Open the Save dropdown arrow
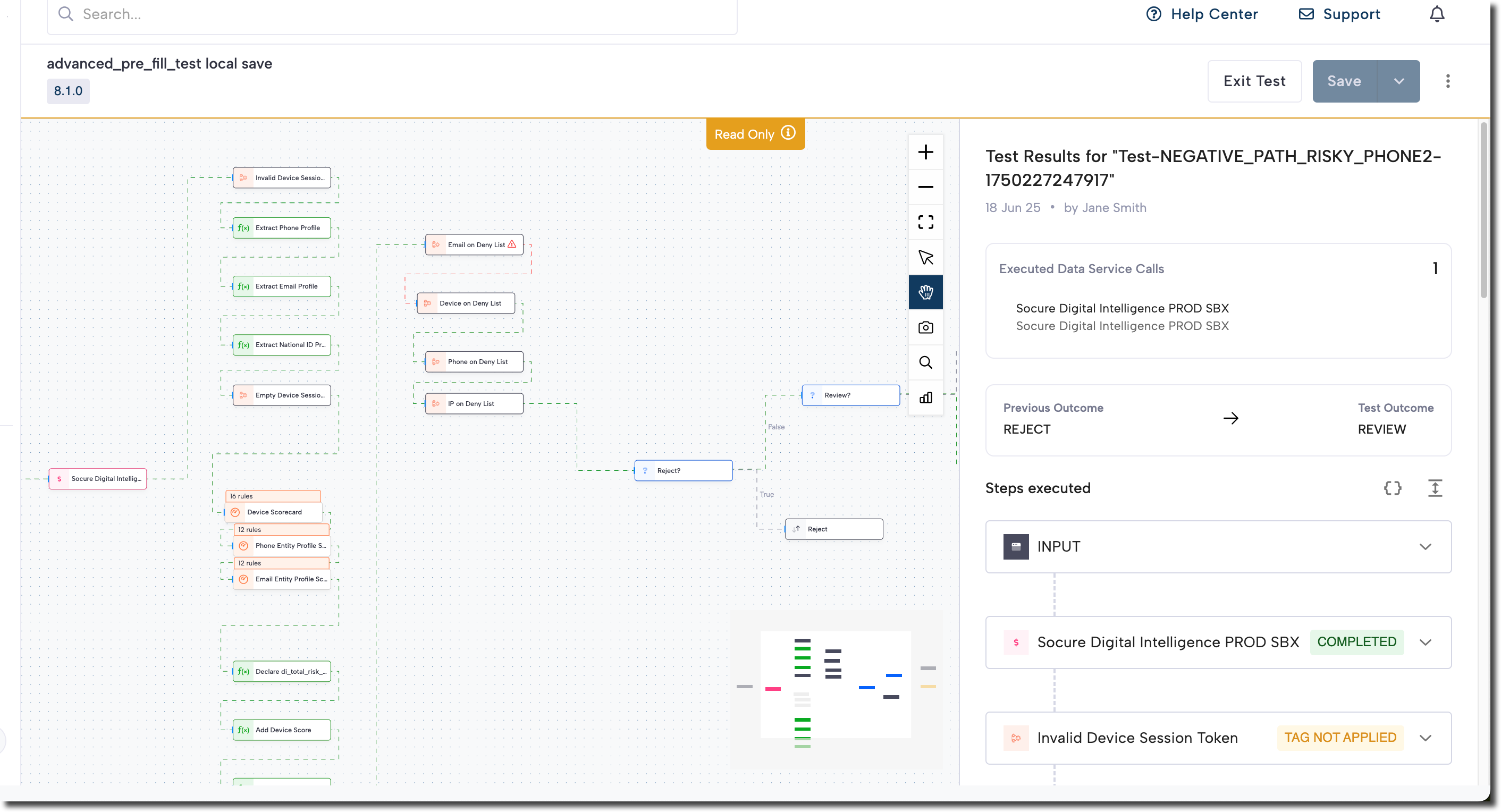Image resolution: width=1501 pixels, height=812 pixels. click(1398, 81)
